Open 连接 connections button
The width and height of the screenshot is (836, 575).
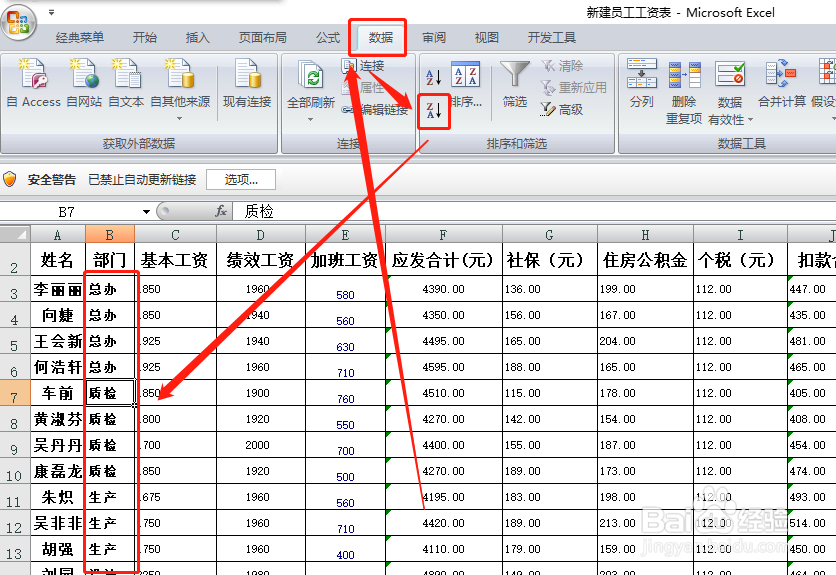tap(363, 66)
